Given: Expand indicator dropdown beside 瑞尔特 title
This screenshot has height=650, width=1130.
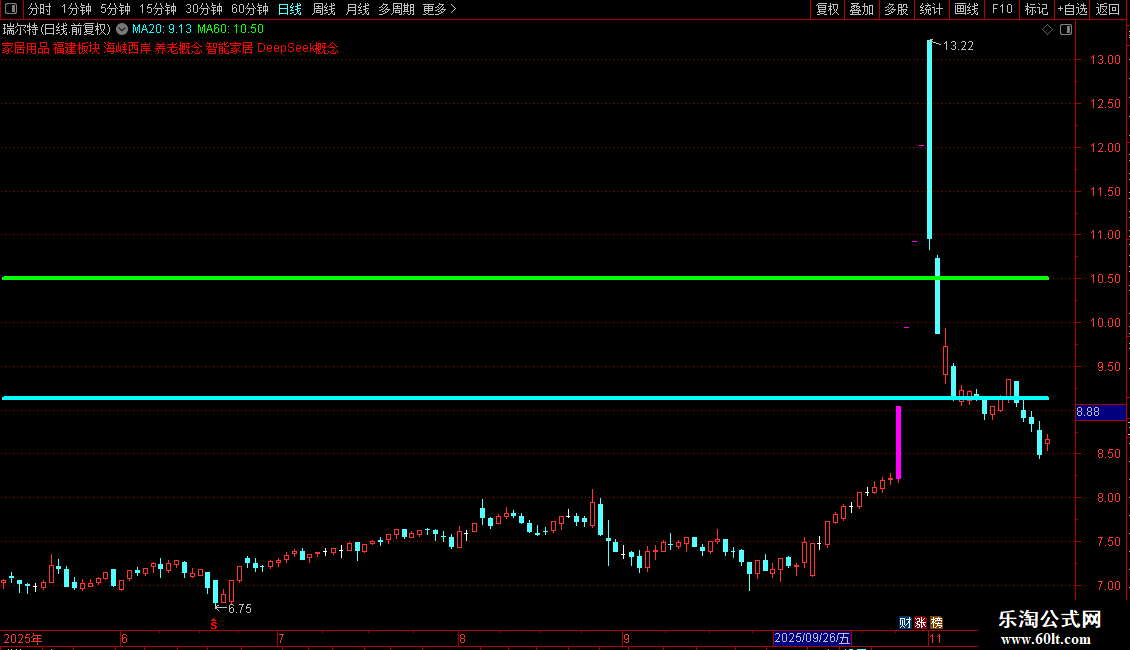Looking at the screenshot, I should pos(122,29).
